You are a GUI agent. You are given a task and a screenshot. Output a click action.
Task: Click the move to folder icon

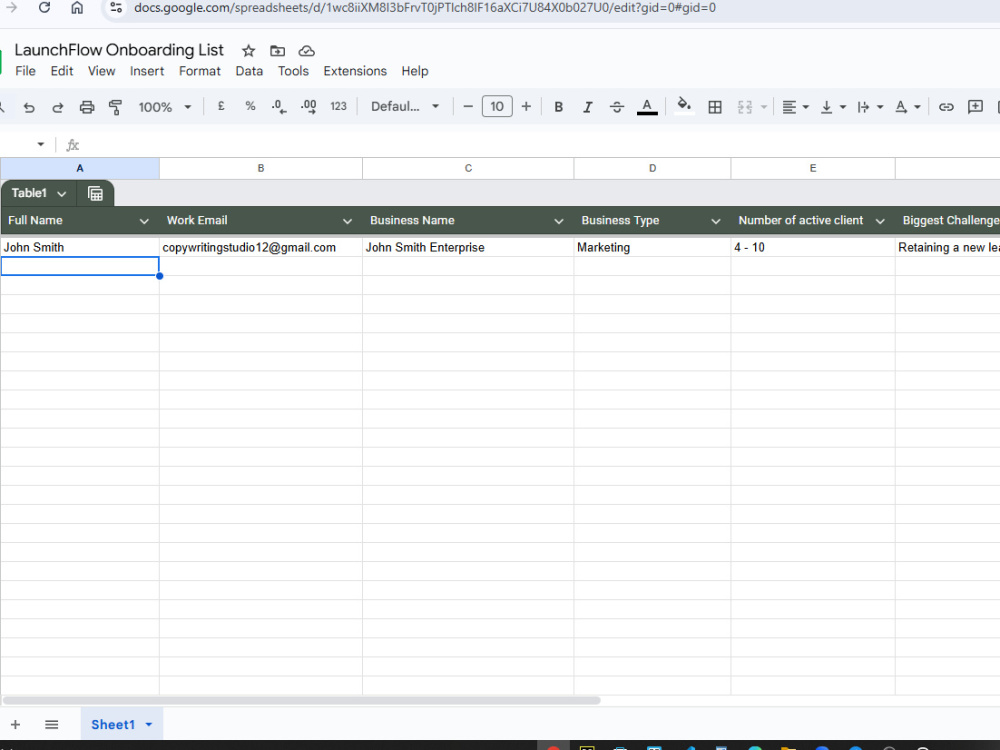[x=277, y=51]
